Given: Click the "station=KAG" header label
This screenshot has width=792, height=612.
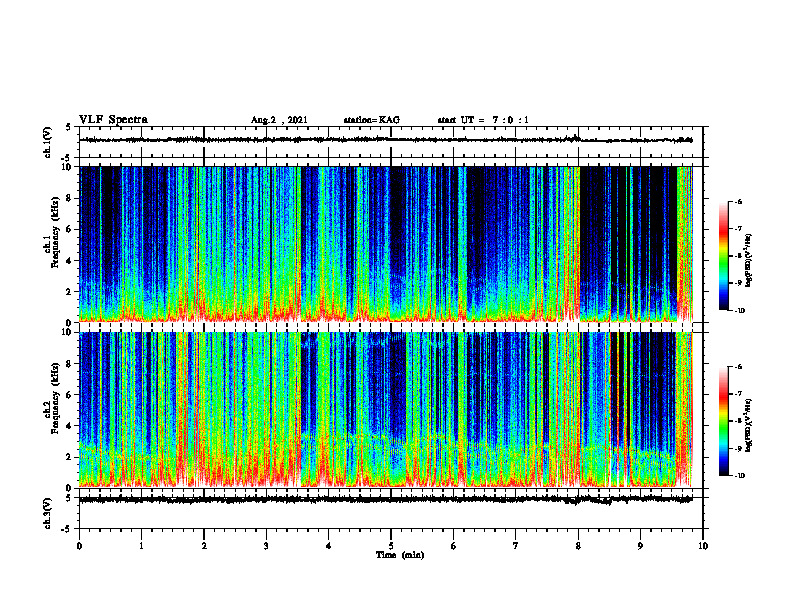Looking at the screenshot, I should tap(371, 120).
